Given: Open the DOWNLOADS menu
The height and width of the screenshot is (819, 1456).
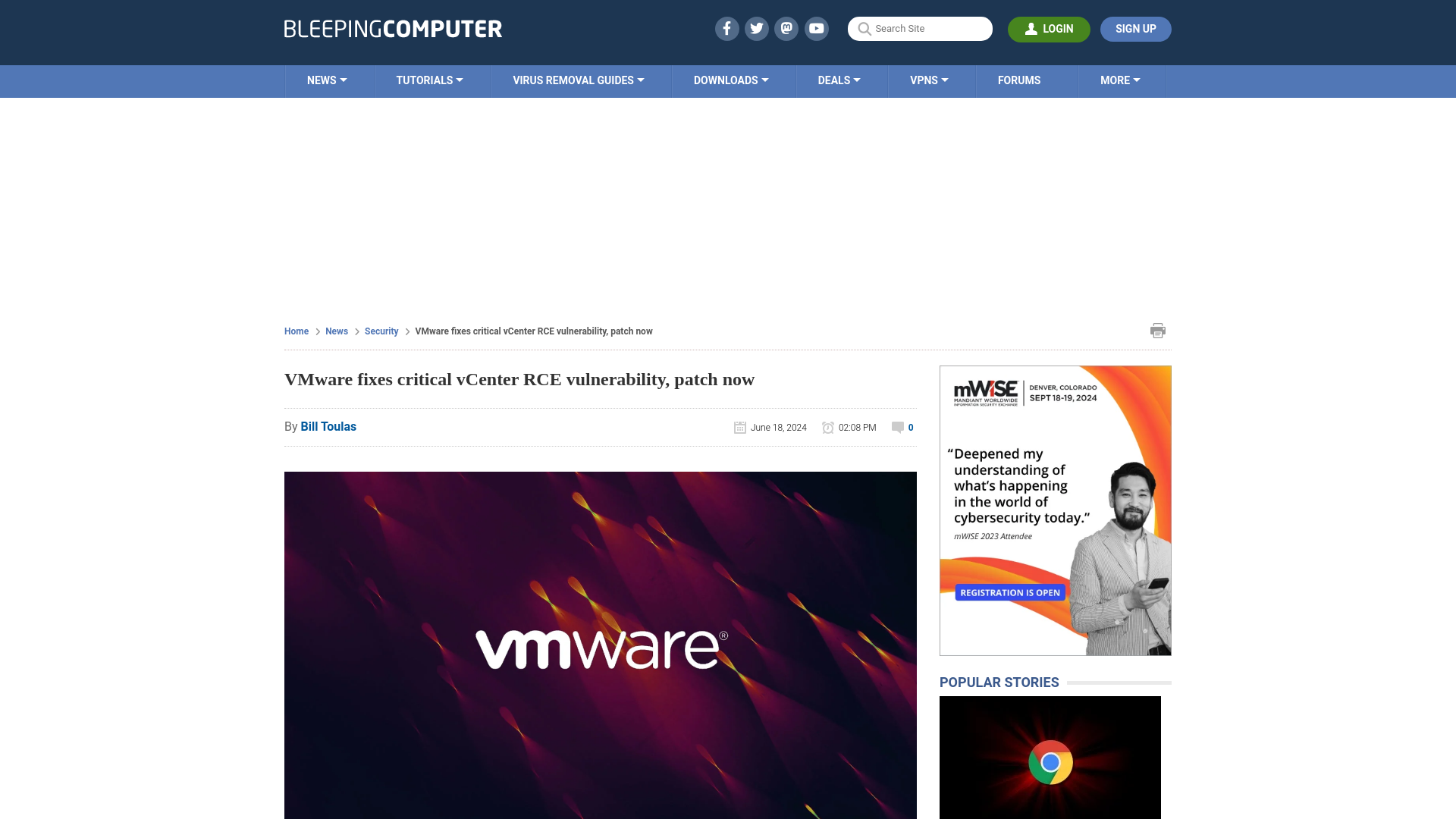Looking at the screenshot, I should click(x=731, y=80).
